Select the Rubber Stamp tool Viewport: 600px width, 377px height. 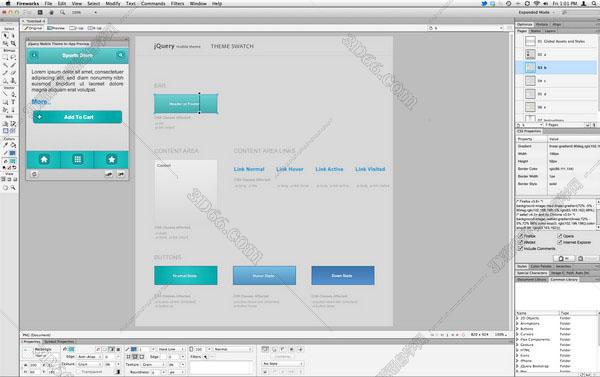click(x=13, y=80)
